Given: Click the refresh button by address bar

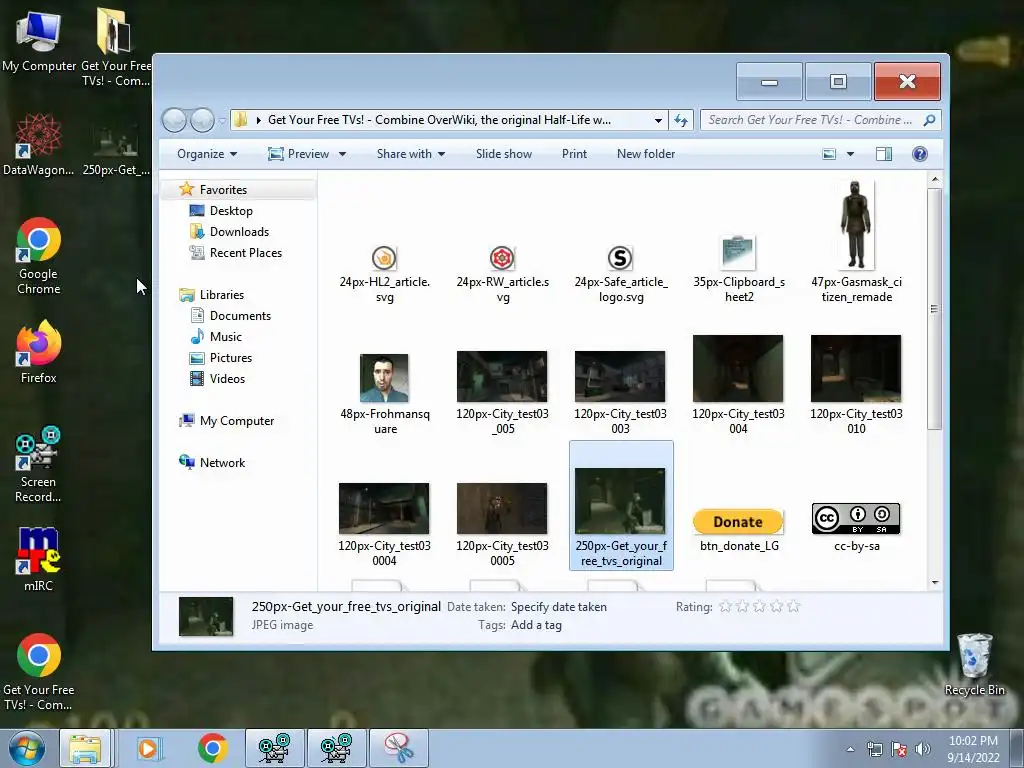Looking at the screenshot, I should point(680,120).
